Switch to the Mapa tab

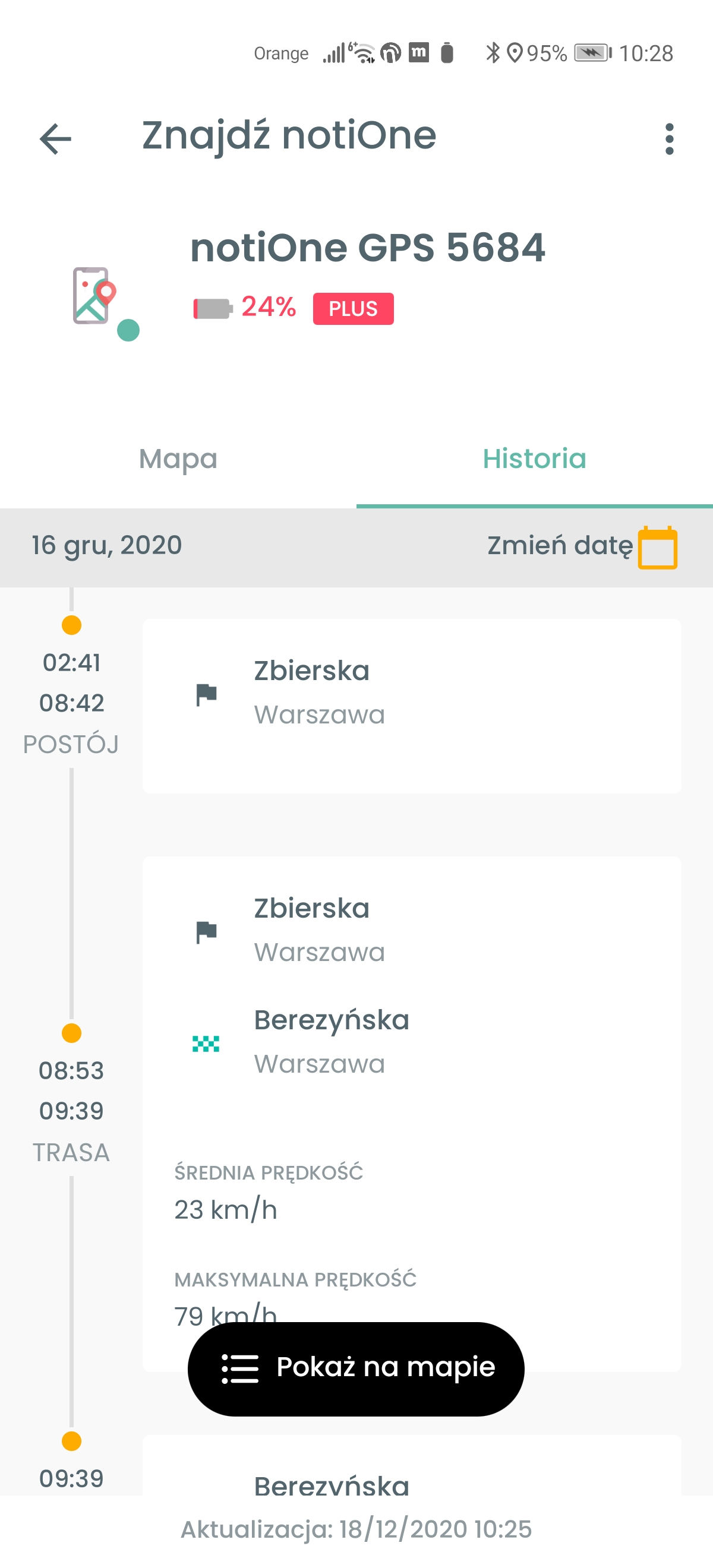click(x=178, y=459)
